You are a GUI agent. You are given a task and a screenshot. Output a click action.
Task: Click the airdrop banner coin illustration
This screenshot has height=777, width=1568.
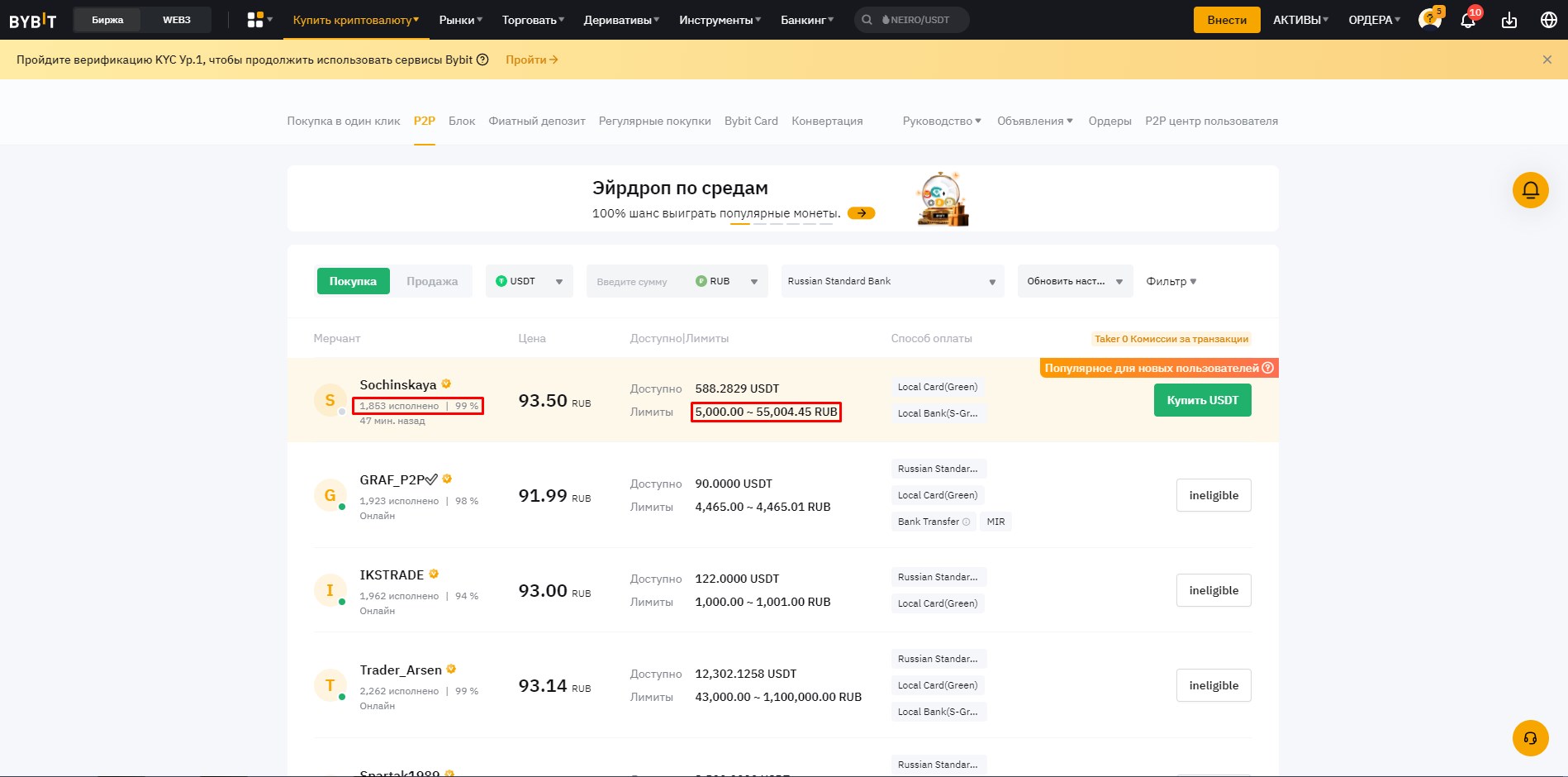942,198
